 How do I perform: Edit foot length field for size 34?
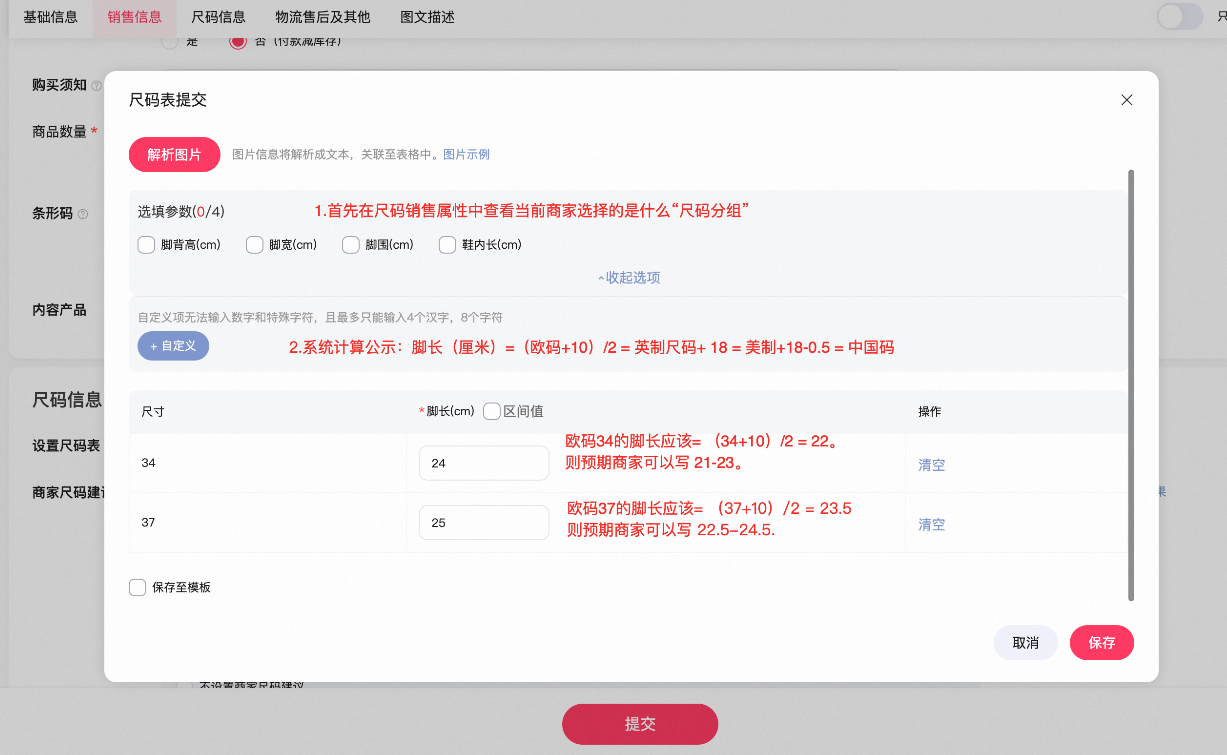tap(484, 463)
